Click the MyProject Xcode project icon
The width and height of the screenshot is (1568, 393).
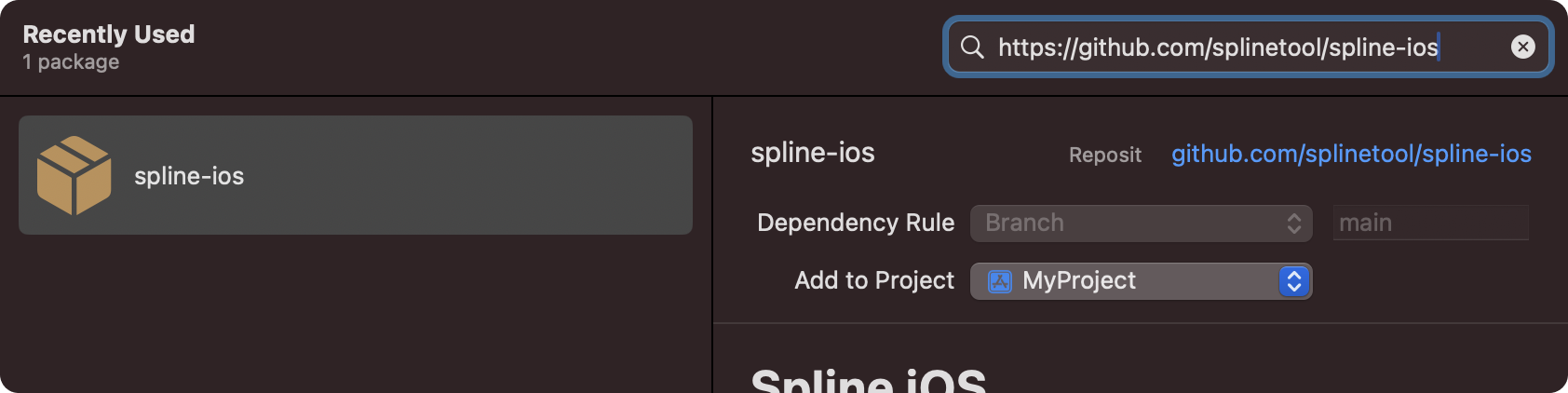coord(1000,281)
